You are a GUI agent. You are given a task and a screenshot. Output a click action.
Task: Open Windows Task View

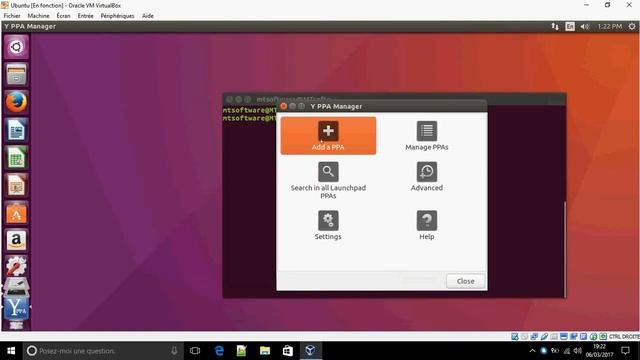point(195,351)
